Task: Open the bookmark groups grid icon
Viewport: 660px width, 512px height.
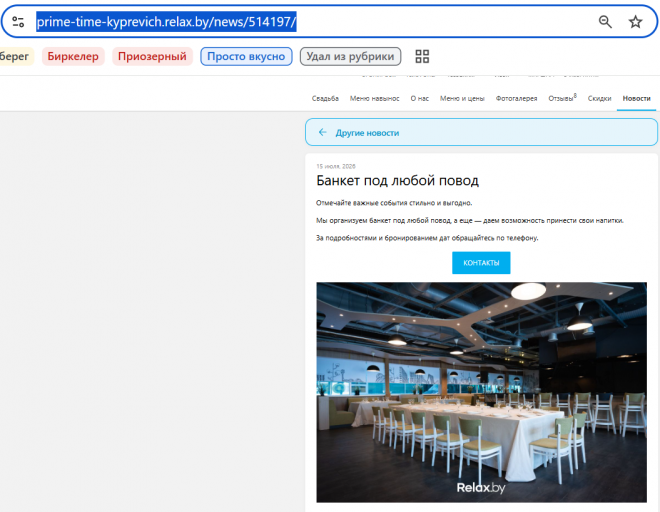Action: point(422,56)
